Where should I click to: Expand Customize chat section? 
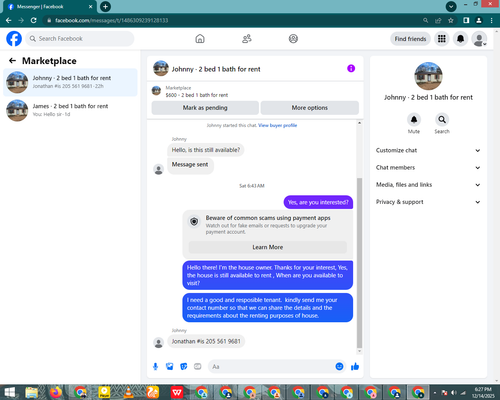[x=428, y=150]
